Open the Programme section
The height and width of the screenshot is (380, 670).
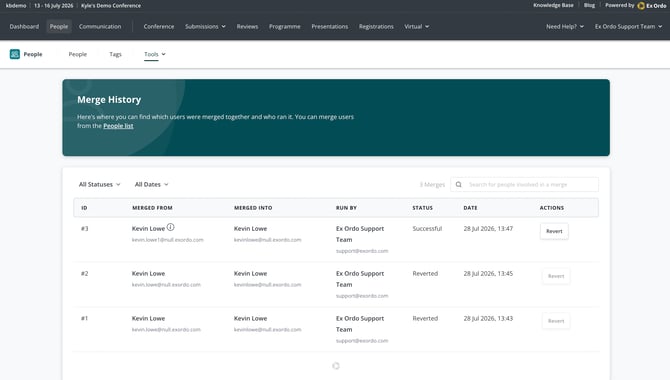(285, 27)
